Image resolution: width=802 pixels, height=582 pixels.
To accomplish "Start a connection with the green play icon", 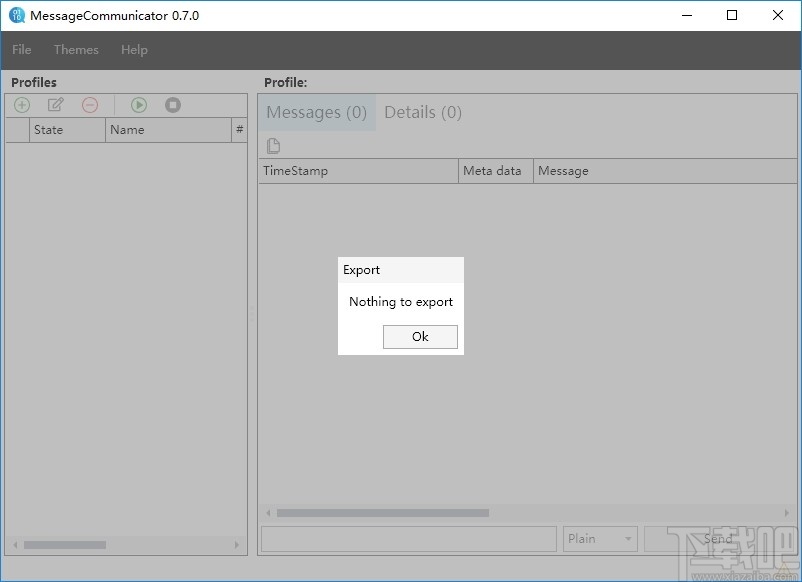I will coord(138,105).
